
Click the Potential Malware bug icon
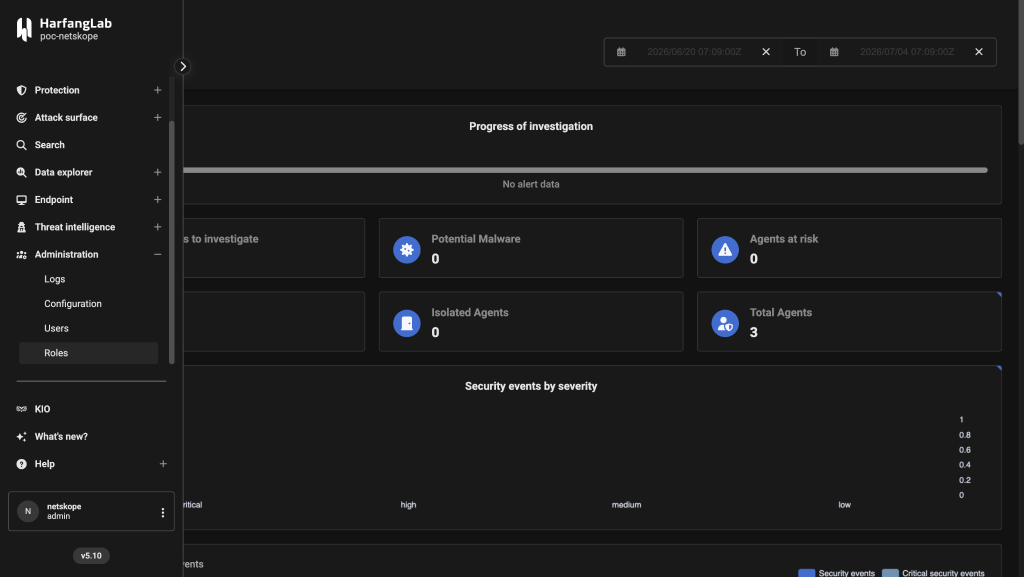pyautogui.click(x=407, y=249)
